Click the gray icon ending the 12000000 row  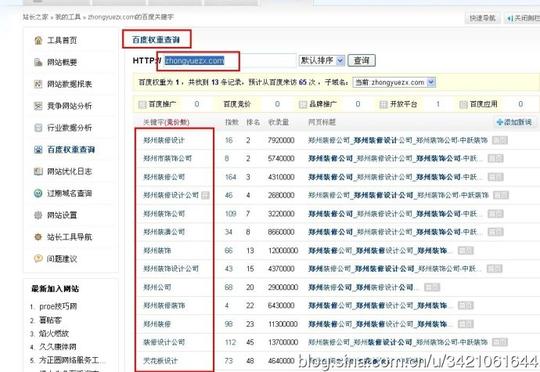(466, 250)
